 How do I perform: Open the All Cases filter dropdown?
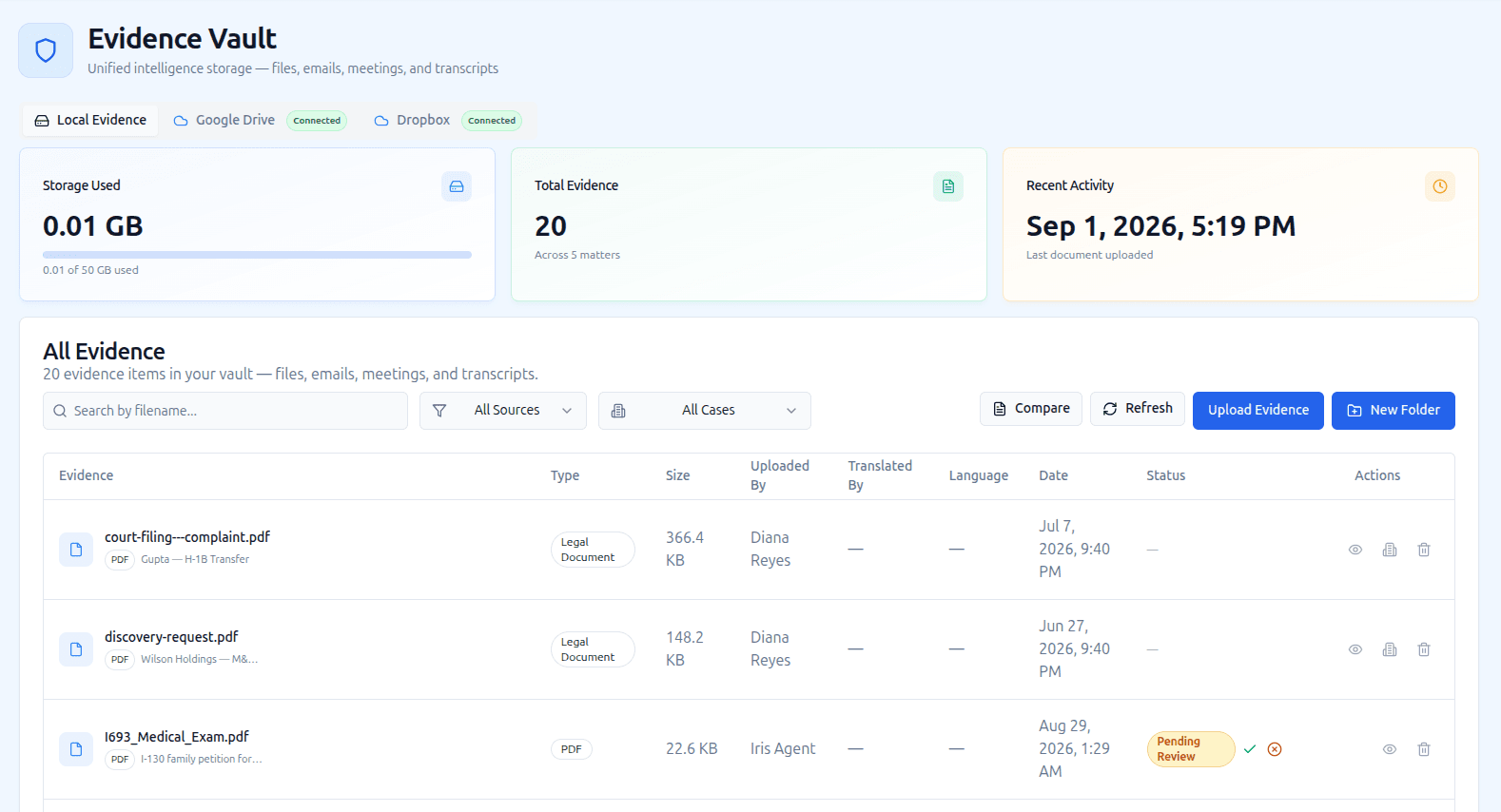pos(705,411)
